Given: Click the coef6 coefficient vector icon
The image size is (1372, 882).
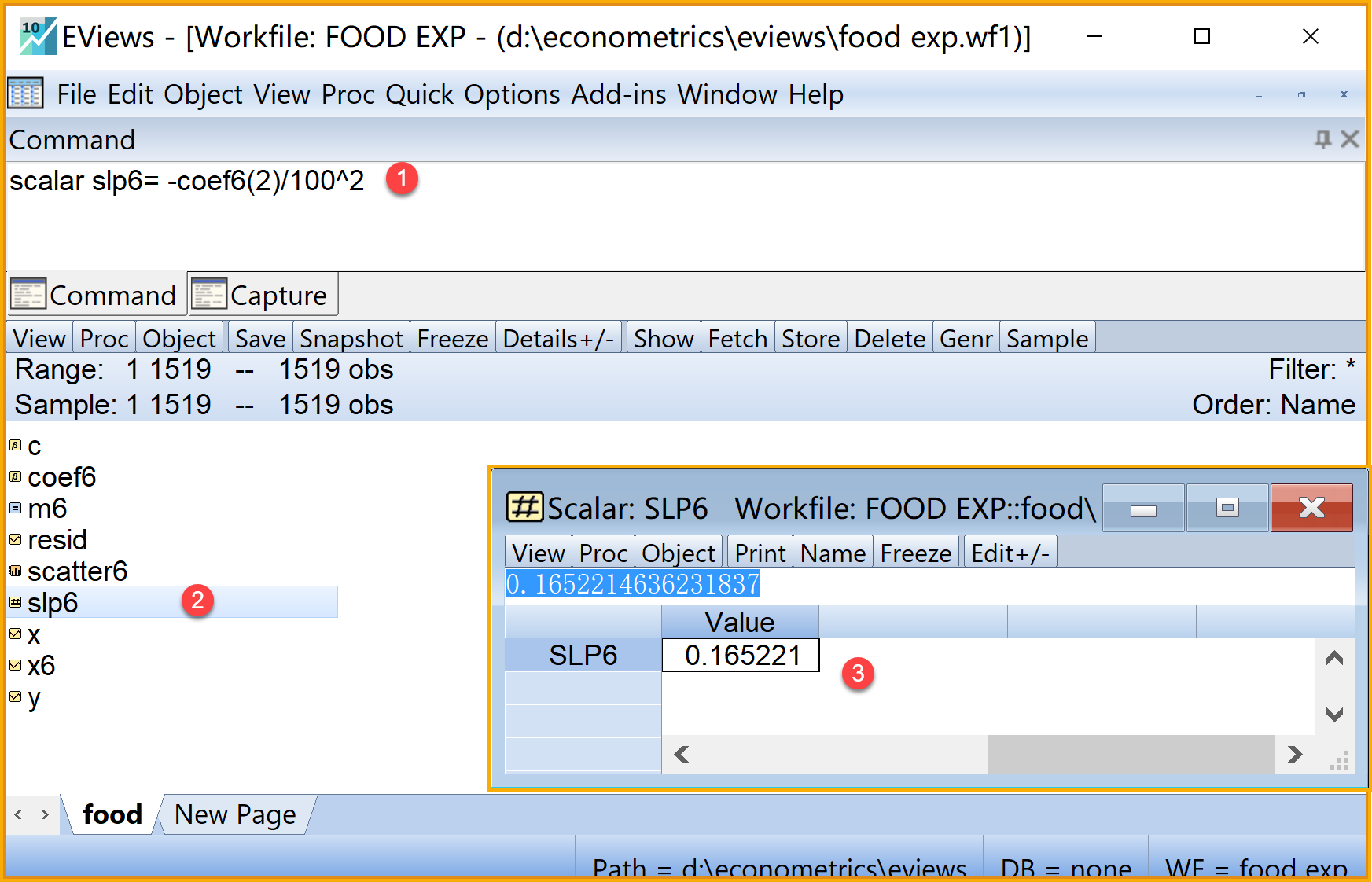Looking at the screenshot, I should point(15,477).
